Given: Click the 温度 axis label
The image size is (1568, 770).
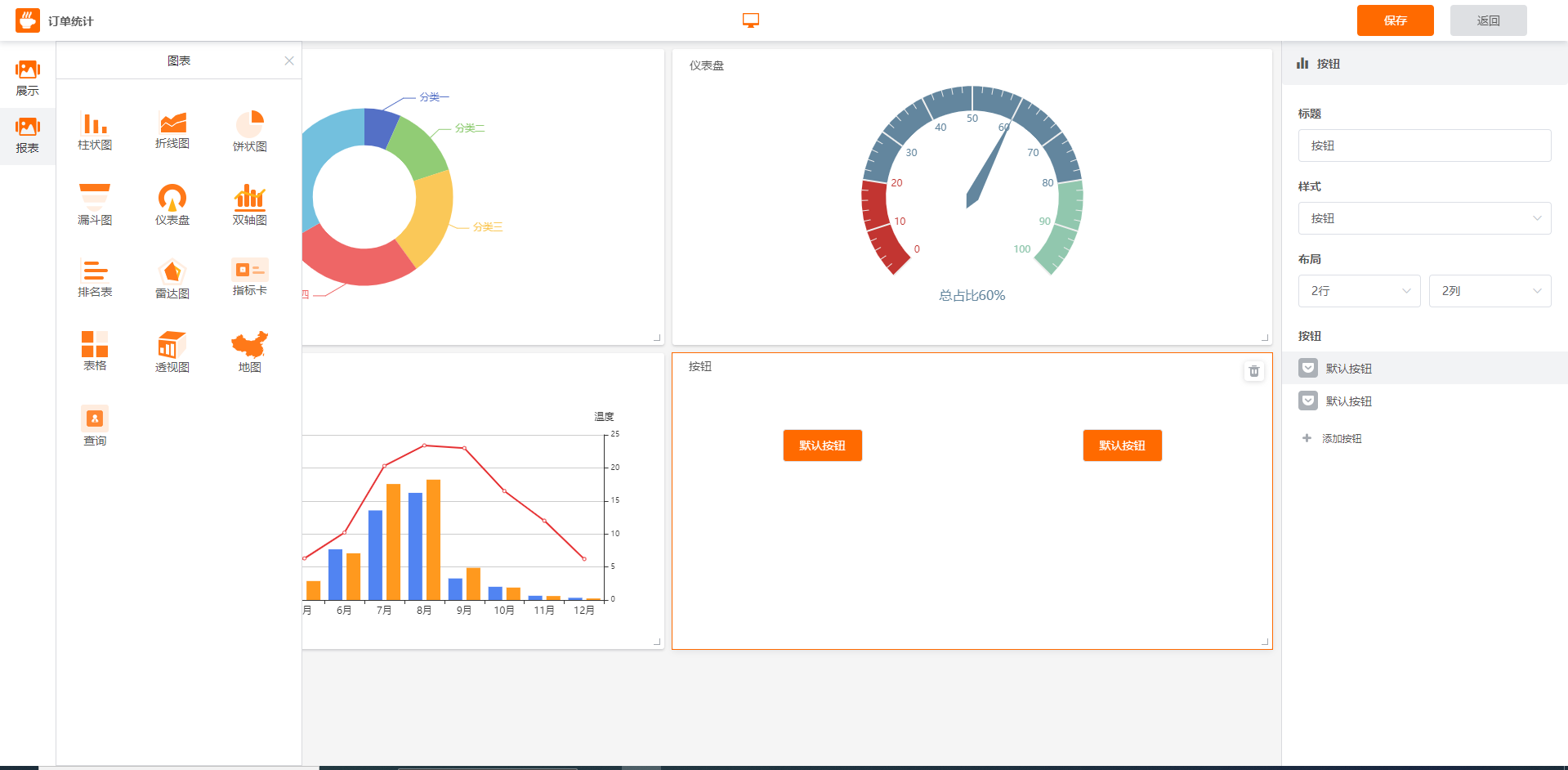Looking at the screenshot, I should (604, 417).
